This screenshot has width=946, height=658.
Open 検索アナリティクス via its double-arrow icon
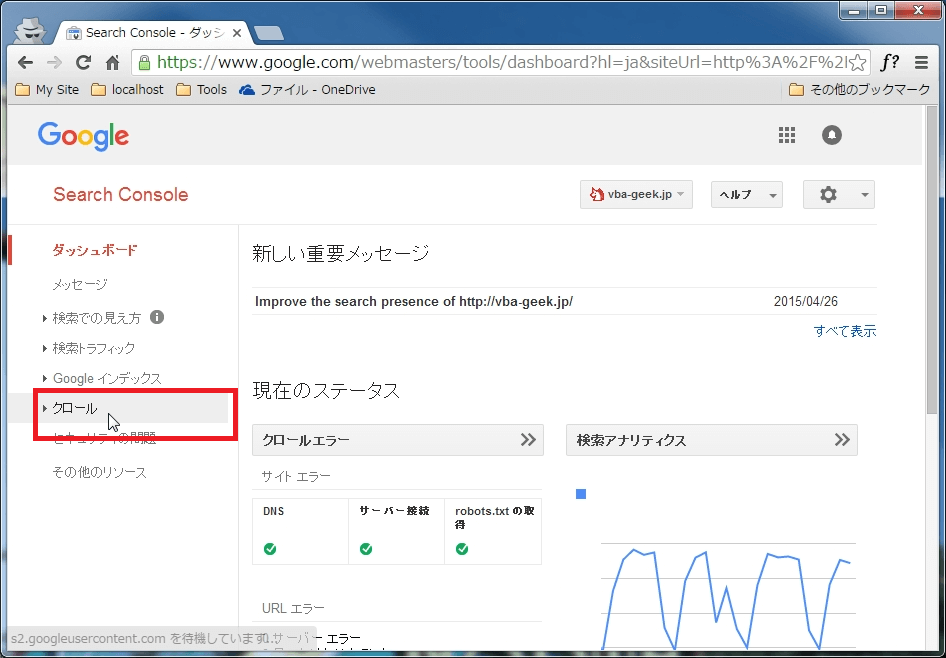point(843,440)
